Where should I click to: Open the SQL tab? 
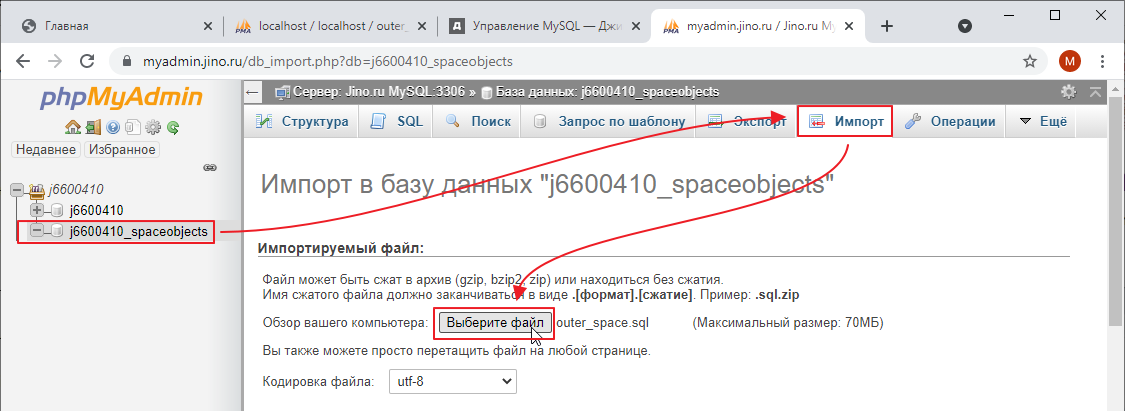point(397,122)
